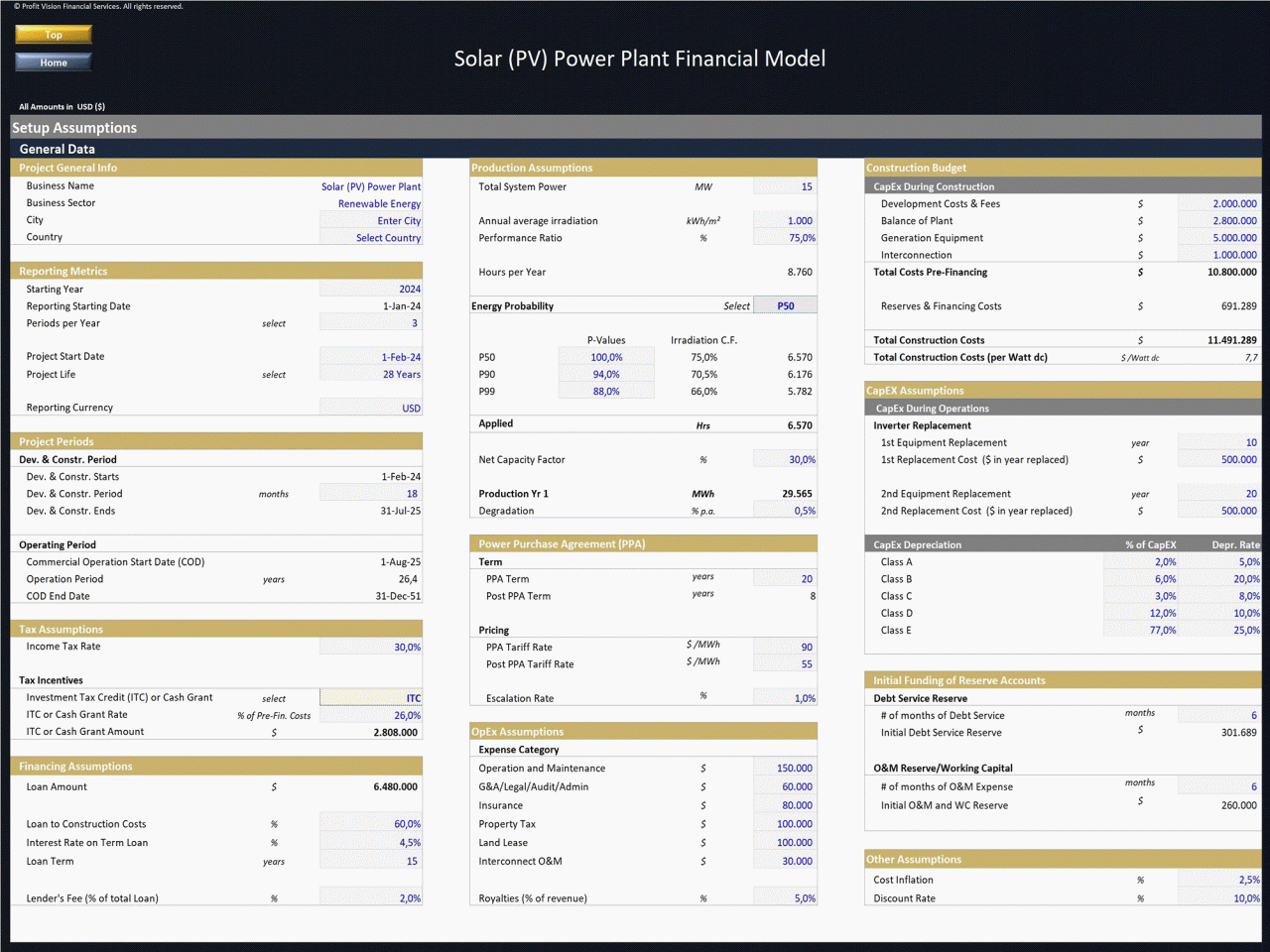Open the Project Life 28 Years selector
This screenshot has width=1270, height=952.
click(x=371, y=374)
